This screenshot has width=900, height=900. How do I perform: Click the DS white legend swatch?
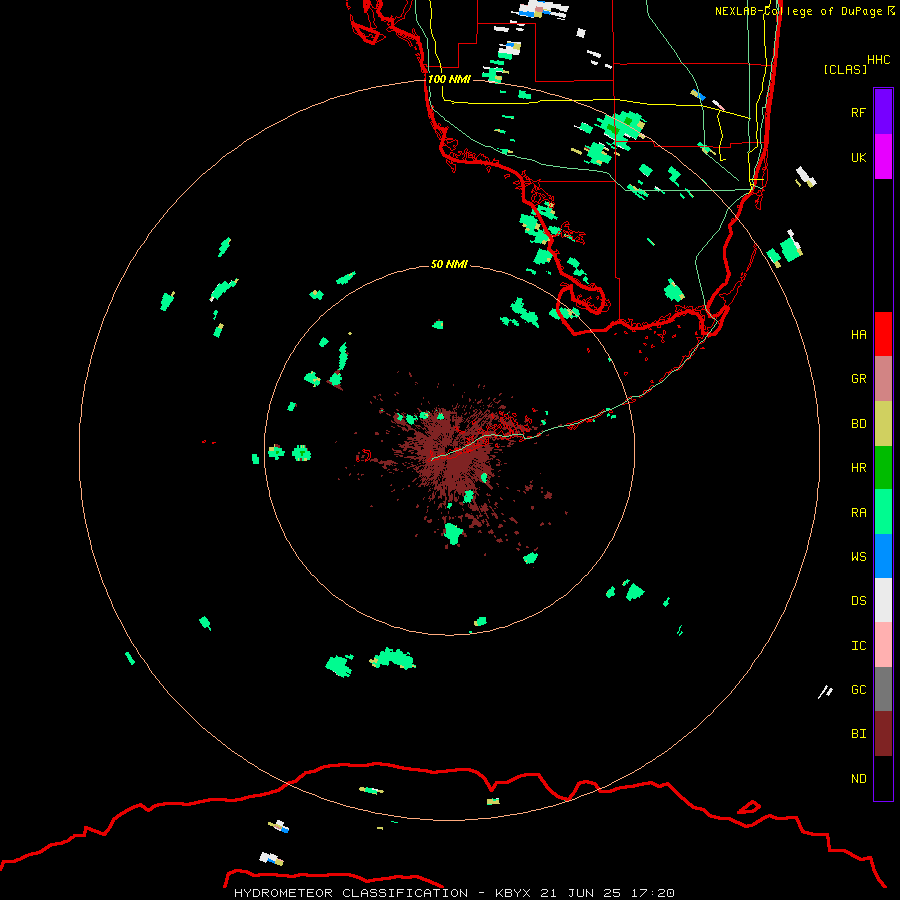coord(883,600)
